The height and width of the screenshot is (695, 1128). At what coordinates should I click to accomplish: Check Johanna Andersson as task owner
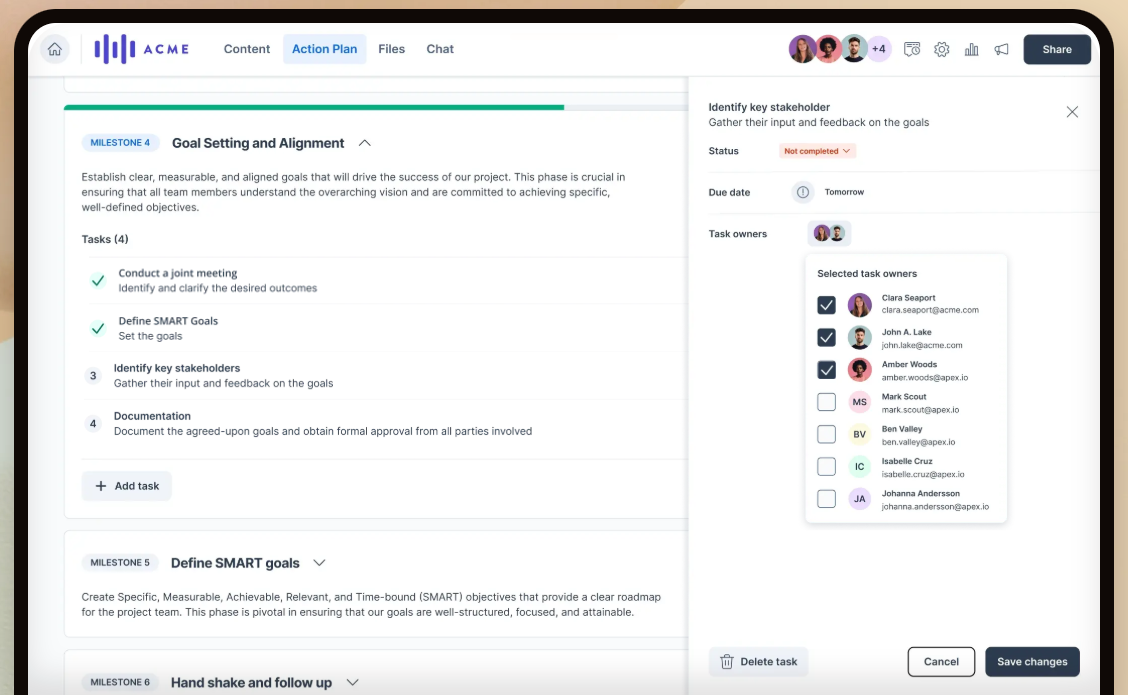[x=827, y=499]
